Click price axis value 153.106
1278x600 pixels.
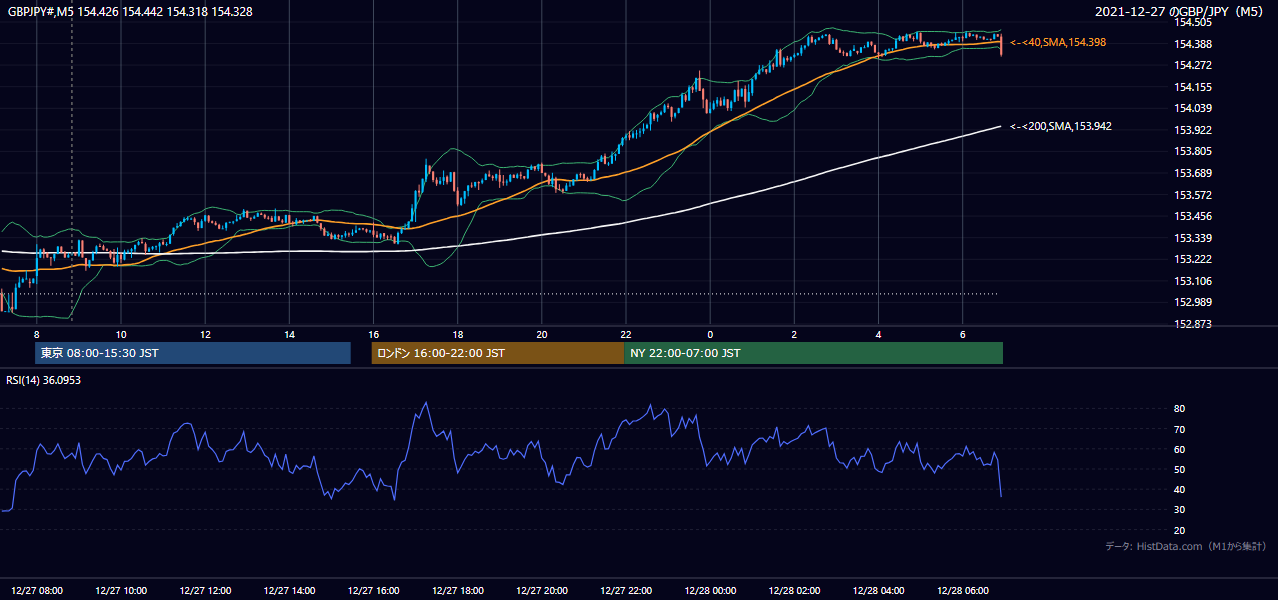(1192, 281)
